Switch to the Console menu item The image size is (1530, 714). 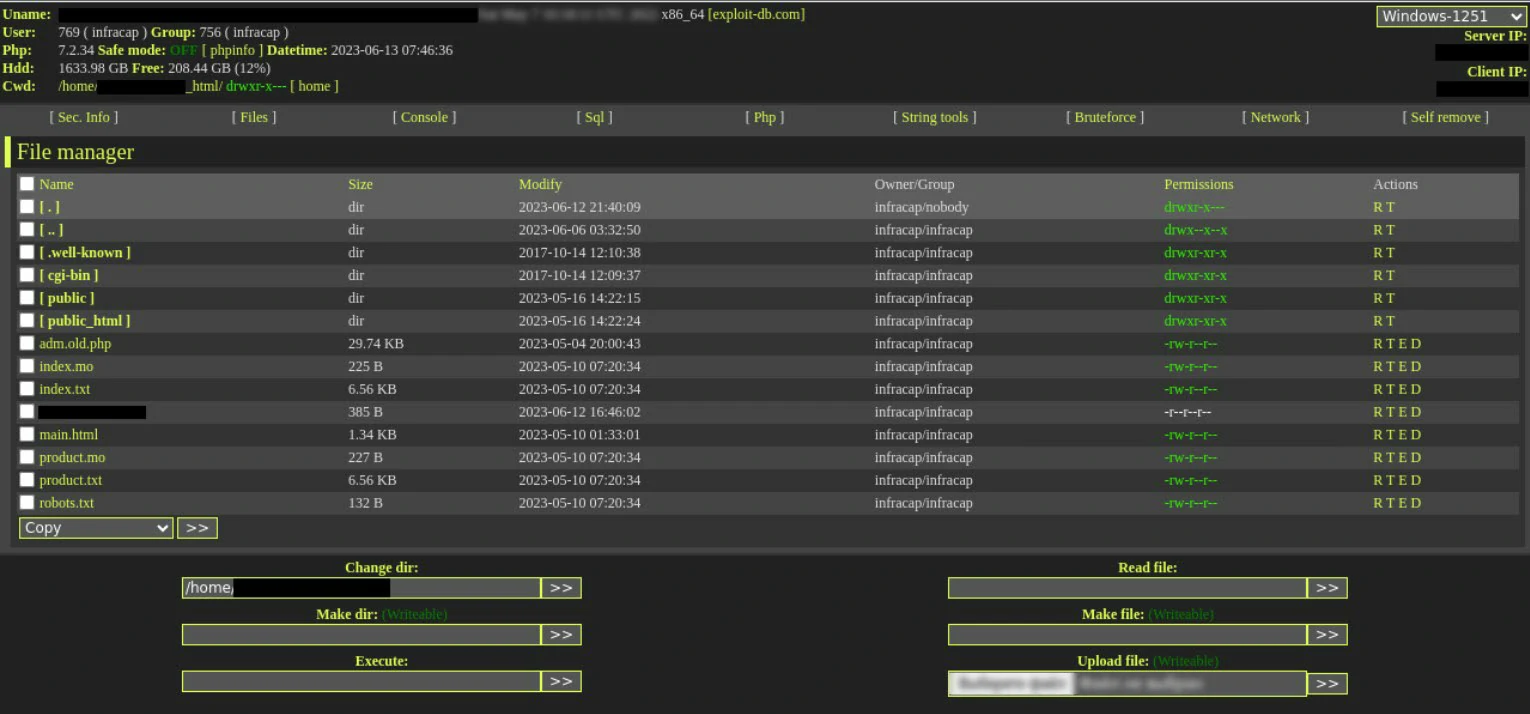[424, 117]
